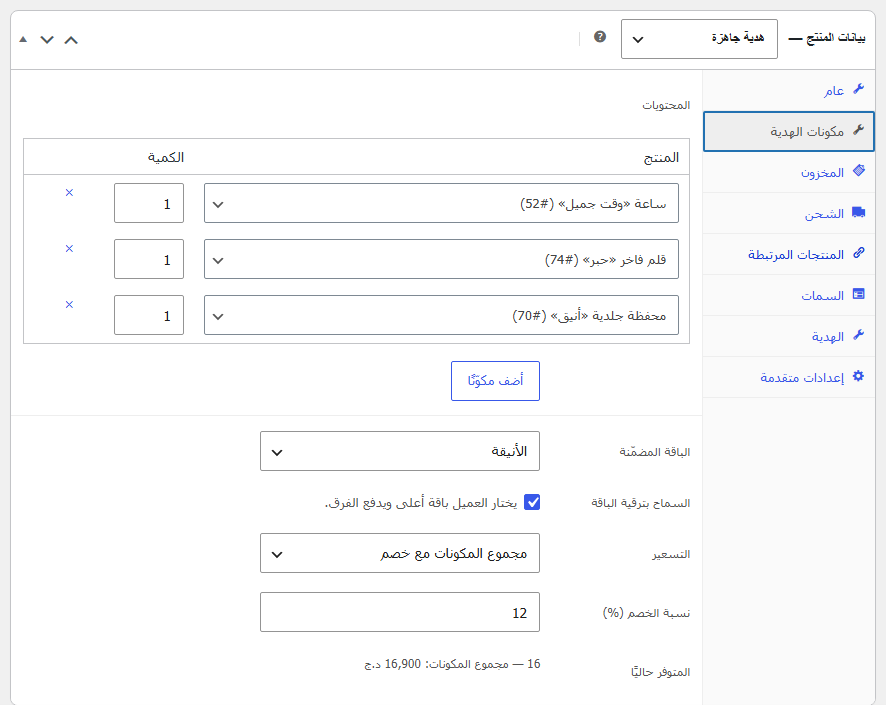
Task: Click the المتوفر حاليًا label
Action: point(661,672)
